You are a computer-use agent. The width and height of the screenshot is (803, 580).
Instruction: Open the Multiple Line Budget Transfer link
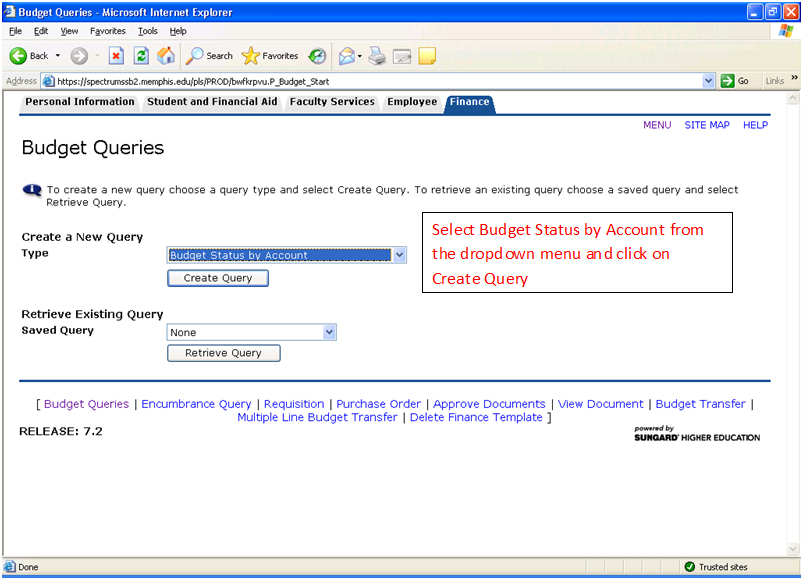point(317,418)
